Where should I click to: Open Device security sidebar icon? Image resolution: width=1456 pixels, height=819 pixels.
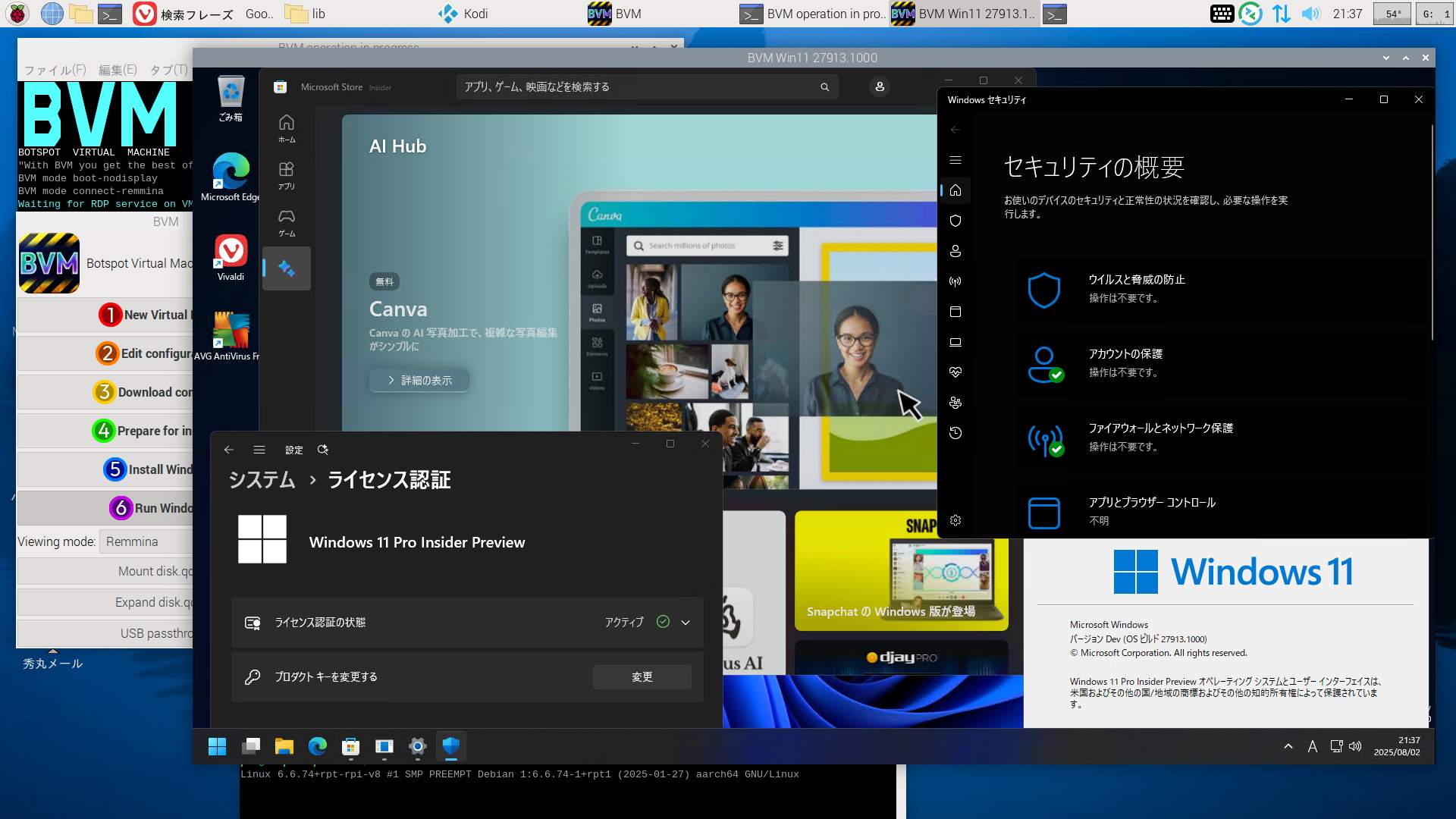click(955, 342)
